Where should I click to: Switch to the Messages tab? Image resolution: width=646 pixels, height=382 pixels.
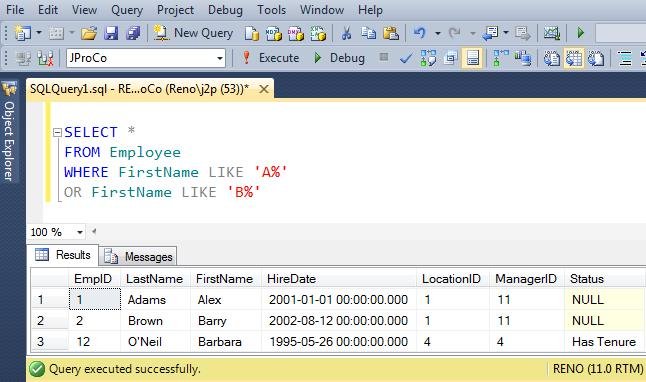138,256
